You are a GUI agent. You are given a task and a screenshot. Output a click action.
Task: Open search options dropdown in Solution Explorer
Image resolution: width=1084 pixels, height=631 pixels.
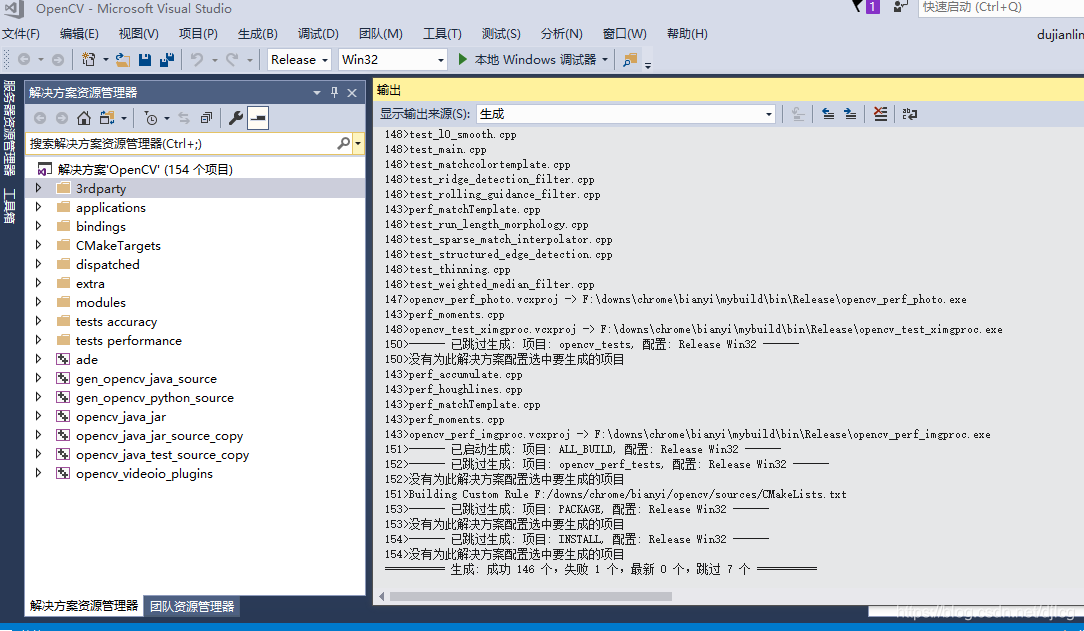pyautogui.click(x=357, y=144)
